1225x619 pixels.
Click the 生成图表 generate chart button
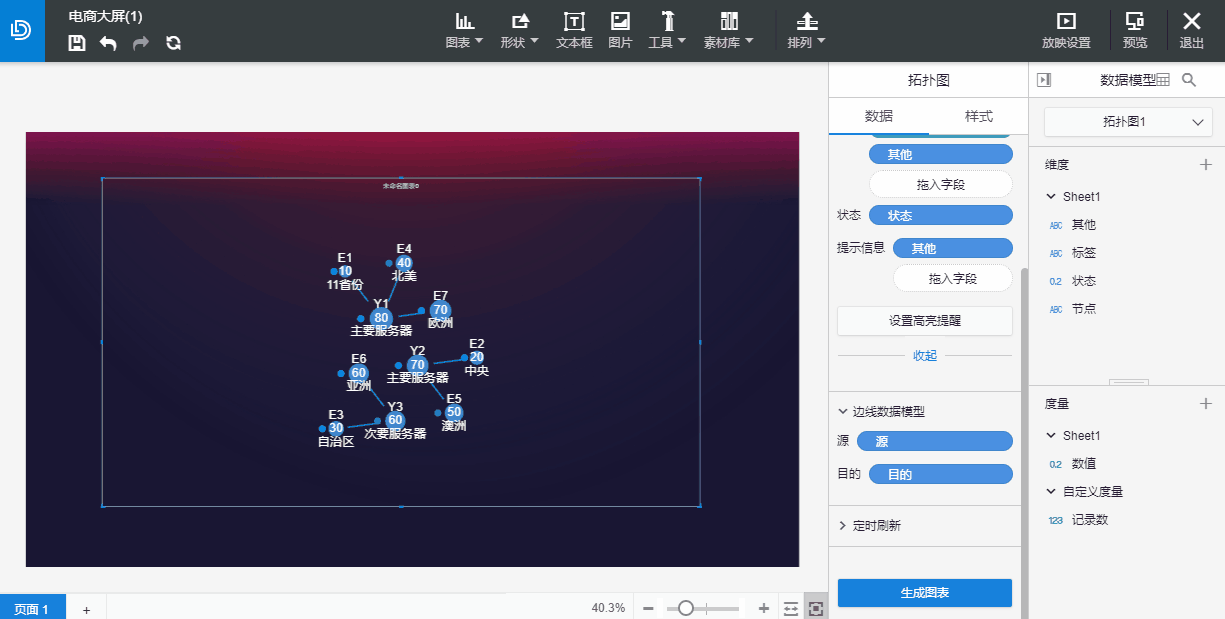(x=924, y=593)
